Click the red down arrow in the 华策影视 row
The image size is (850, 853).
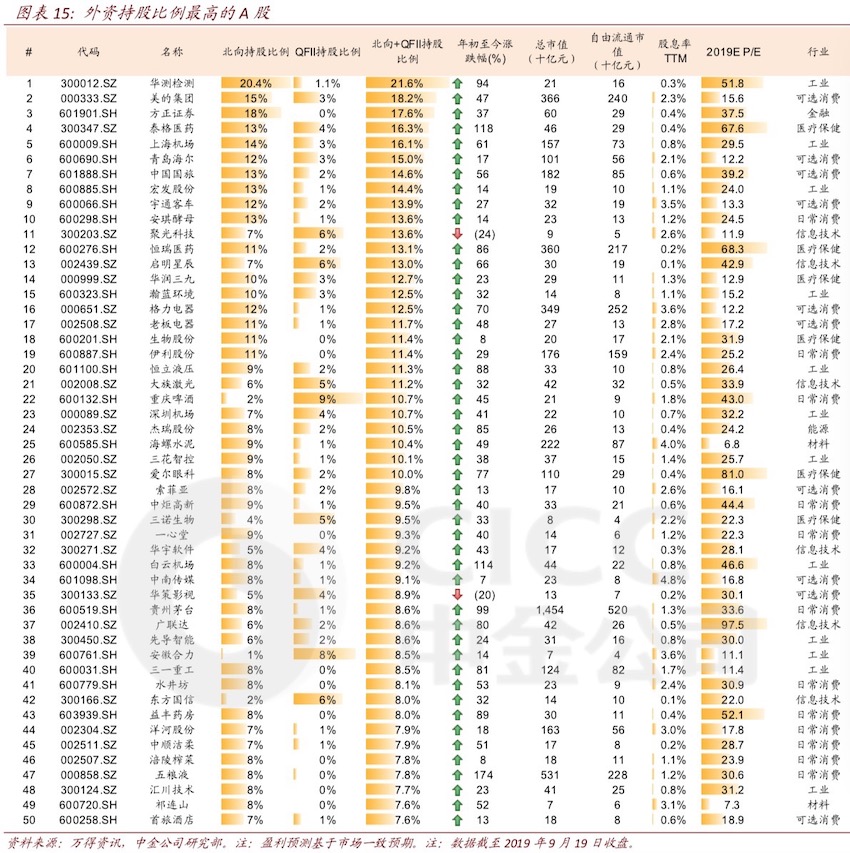coord(457,595)
